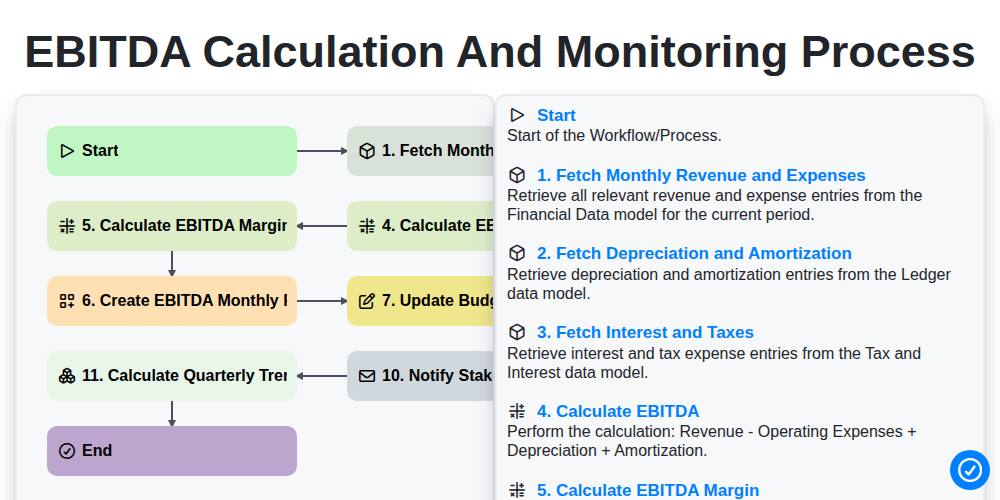Click the calculator icon on EBITDA Margin node
Image resolution: width=1000 pixels, height=500 pixels.
[67, 226]
